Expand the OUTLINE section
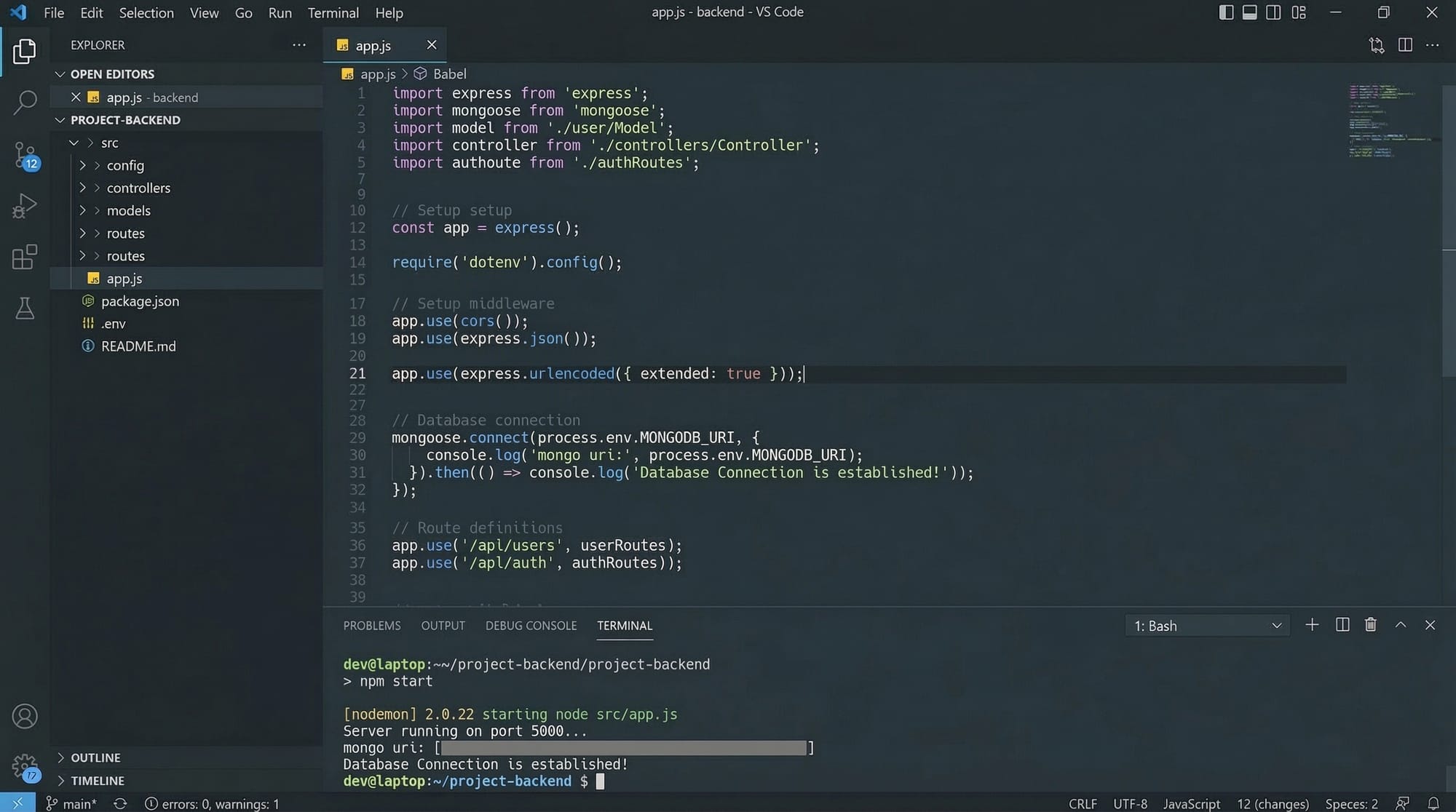1456x812 pixels. click(x=95, y=757)
